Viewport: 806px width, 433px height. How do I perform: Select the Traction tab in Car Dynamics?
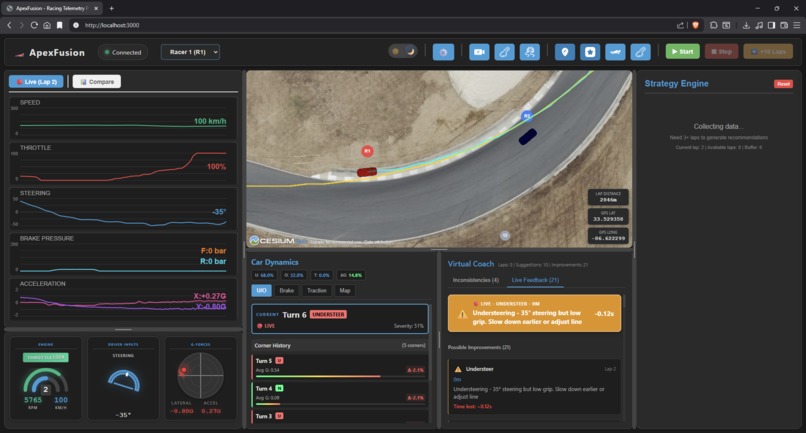(x=317, y=291)
